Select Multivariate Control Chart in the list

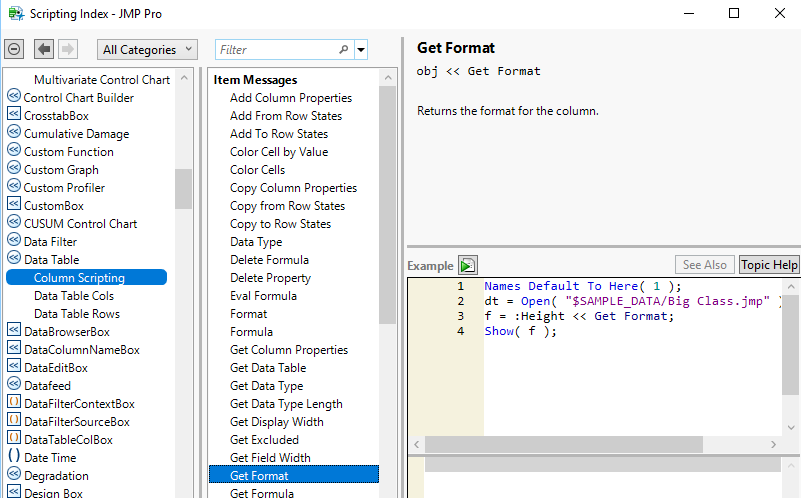[102, 80]
